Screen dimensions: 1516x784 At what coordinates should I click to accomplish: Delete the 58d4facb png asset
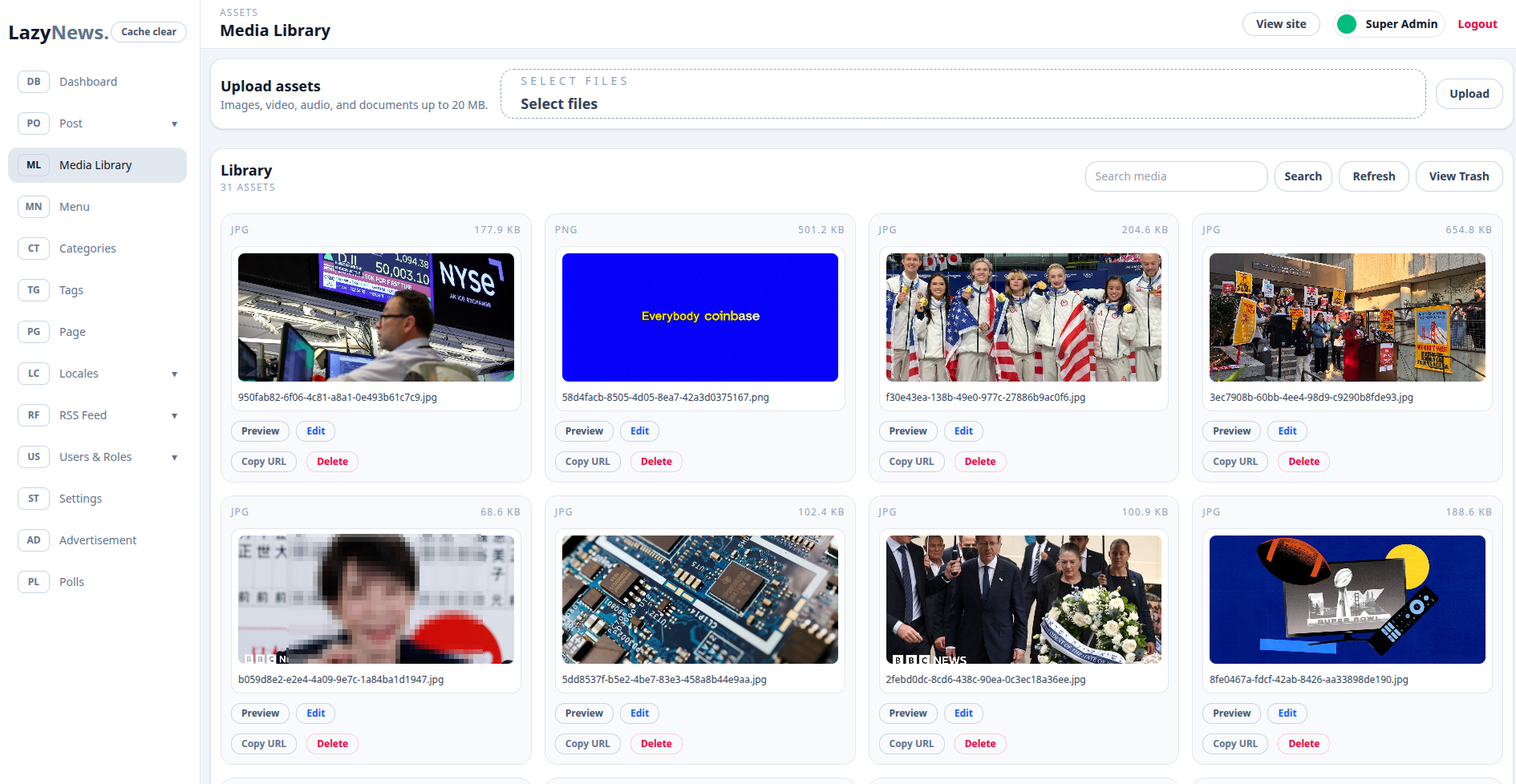pyautogui.click(x=656, y=462)
